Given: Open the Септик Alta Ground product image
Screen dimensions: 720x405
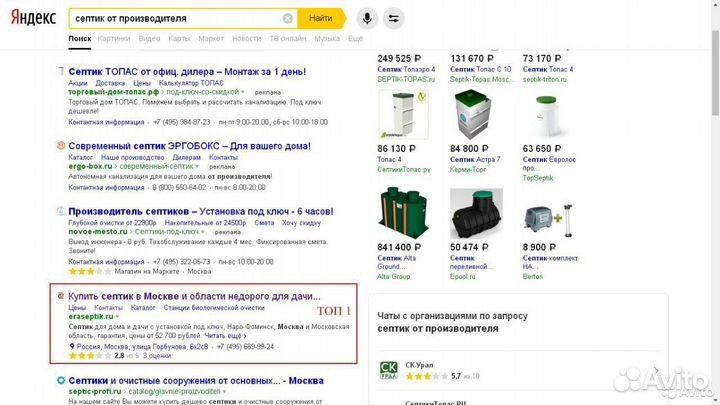Looking at the screenshot, I should tap(403, 213).
